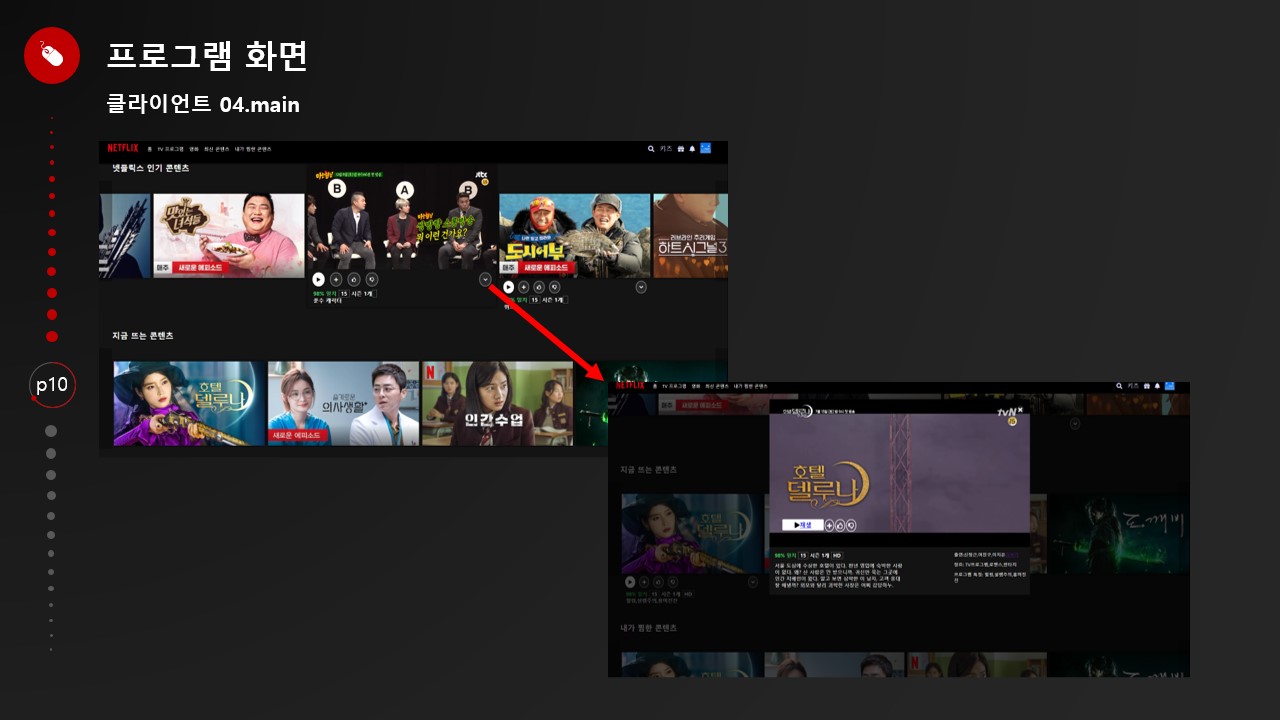Add 도시어부 to my list
Viewport: 1280px width, 720px height.
click(x=524, y=287)
